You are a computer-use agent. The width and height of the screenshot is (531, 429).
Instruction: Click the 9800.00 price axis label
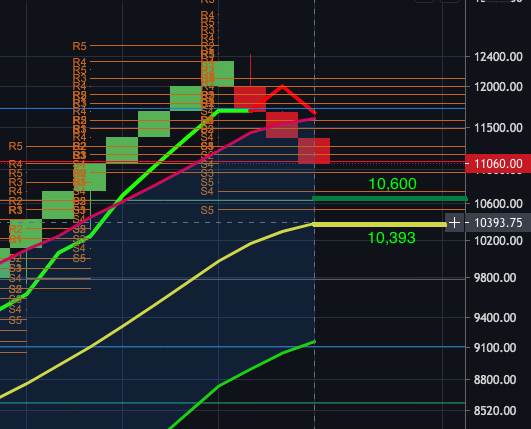(x=495, y=278)
